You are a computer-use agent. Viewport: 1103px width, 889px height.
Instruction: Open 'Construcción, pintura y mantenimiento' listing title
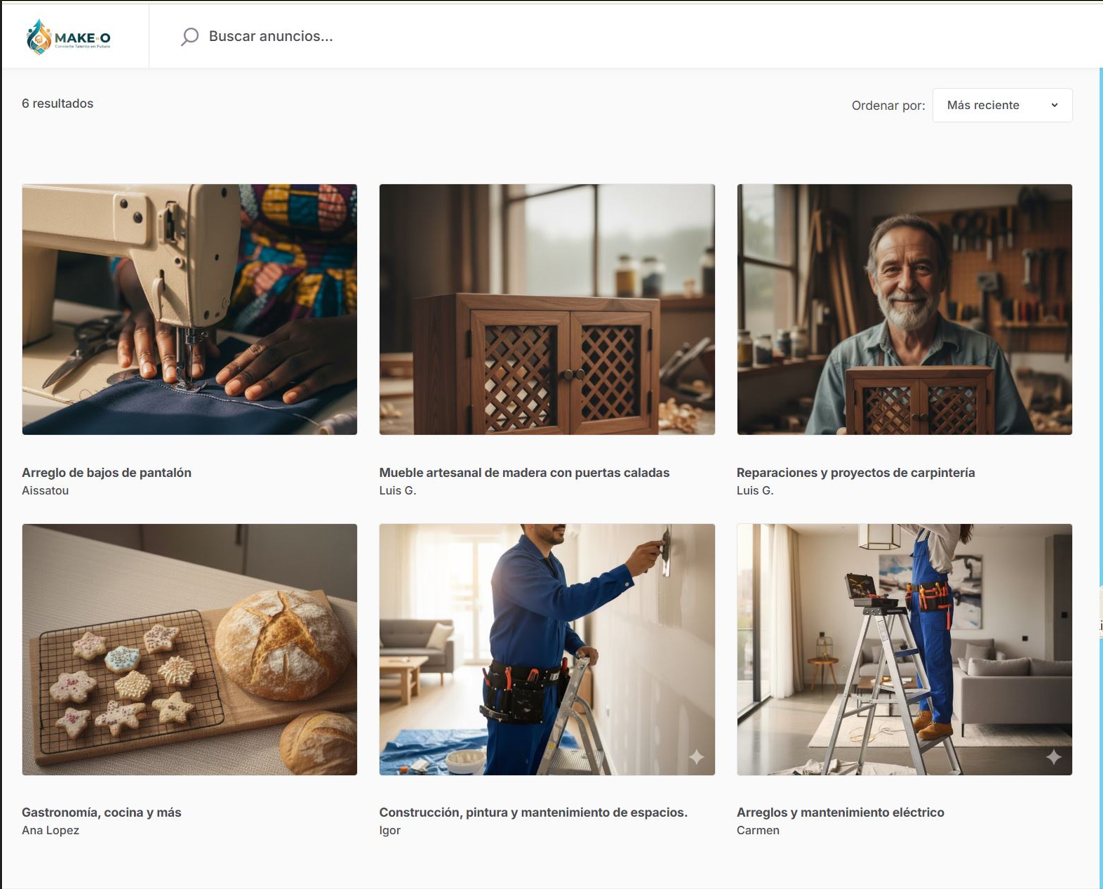(x=533, y=812)
